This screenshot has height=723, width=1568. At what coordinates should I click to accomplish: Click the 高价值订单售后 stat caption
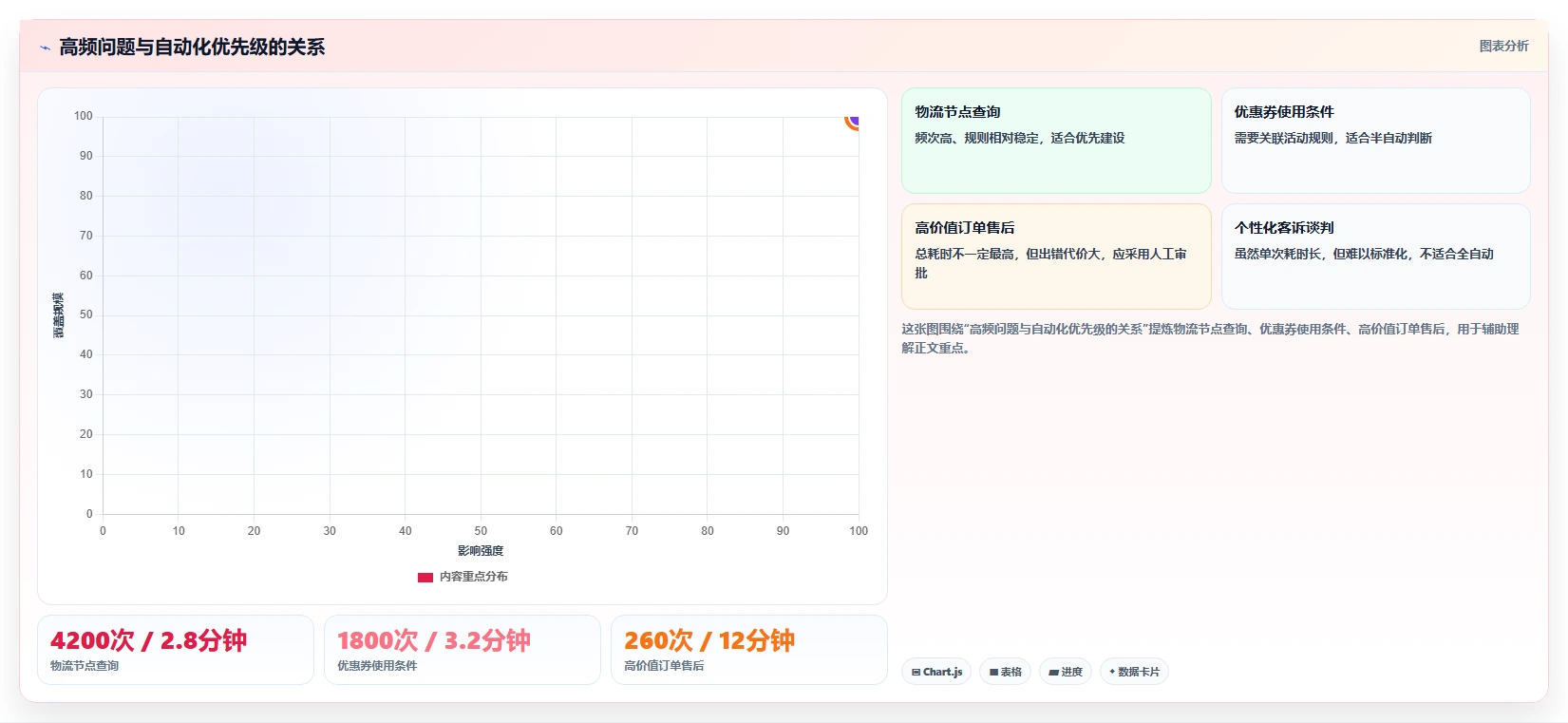tap(664, 666)
